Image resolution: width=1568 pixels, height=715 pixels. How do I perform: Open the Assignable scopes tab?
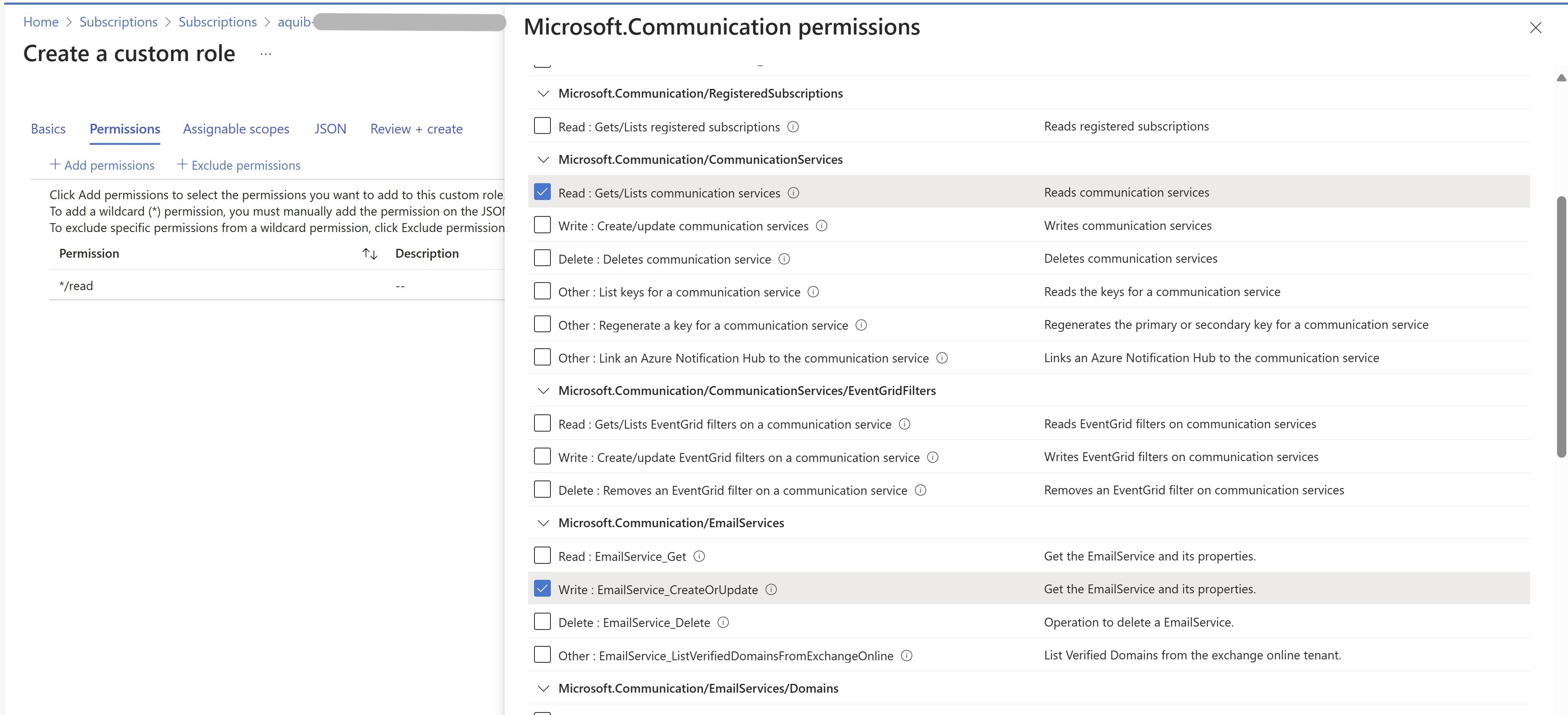236,129
